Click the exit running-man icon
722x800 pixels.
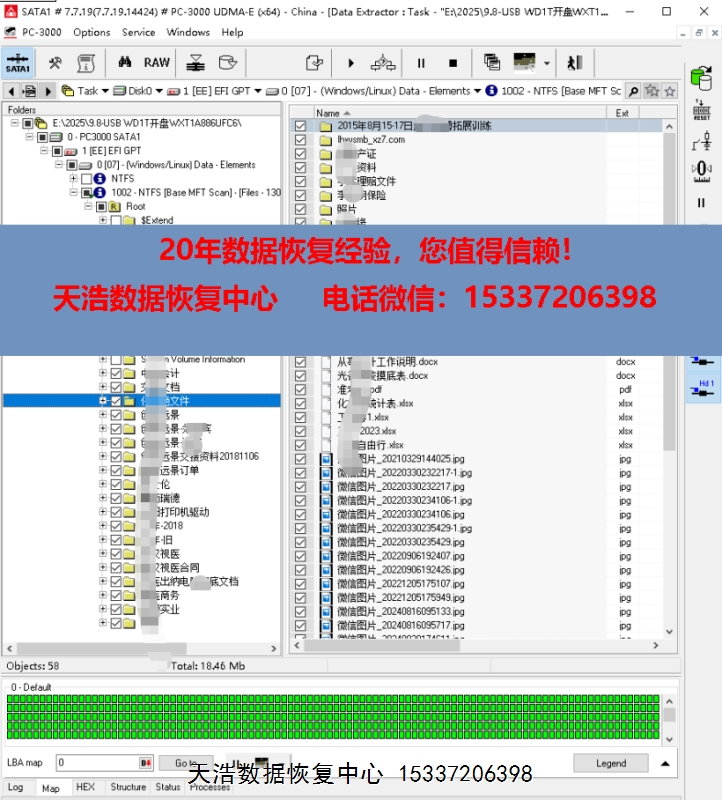575,63
